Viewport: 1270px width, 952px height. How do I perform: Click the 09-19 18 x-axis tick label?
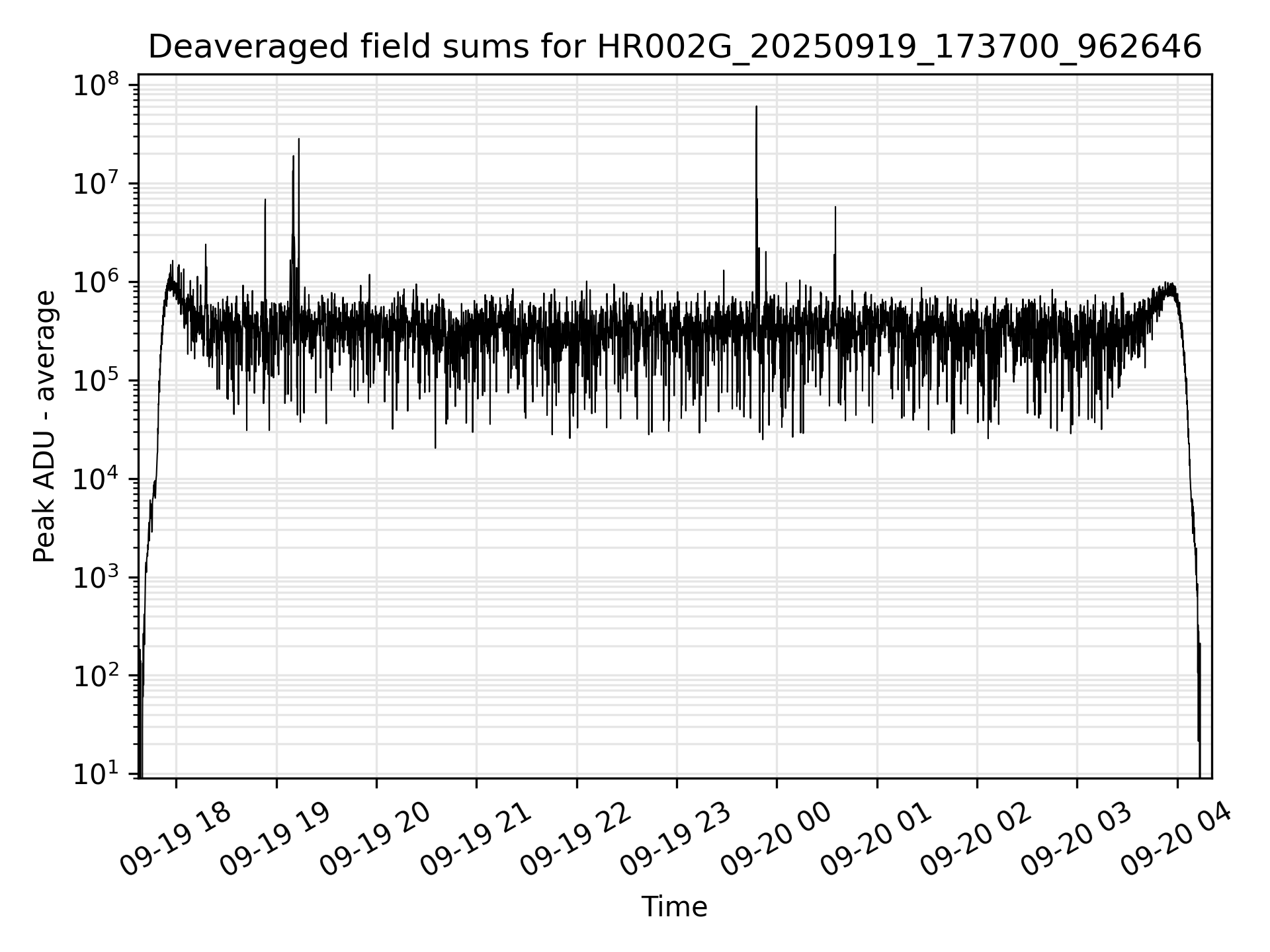[x=175, y=840]
